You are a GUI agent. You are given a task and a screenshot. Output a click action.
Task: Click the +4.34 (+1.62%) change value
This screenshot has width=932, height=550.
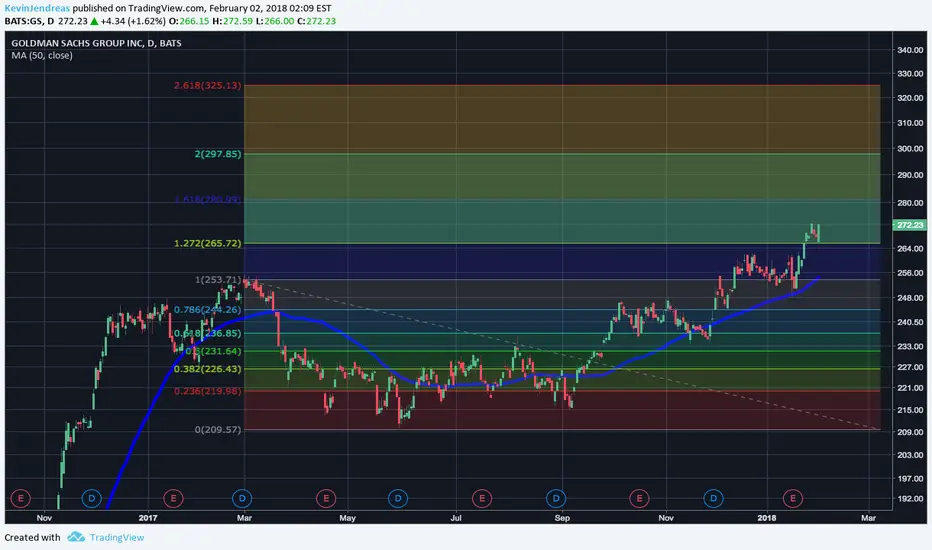click(133, 21)
